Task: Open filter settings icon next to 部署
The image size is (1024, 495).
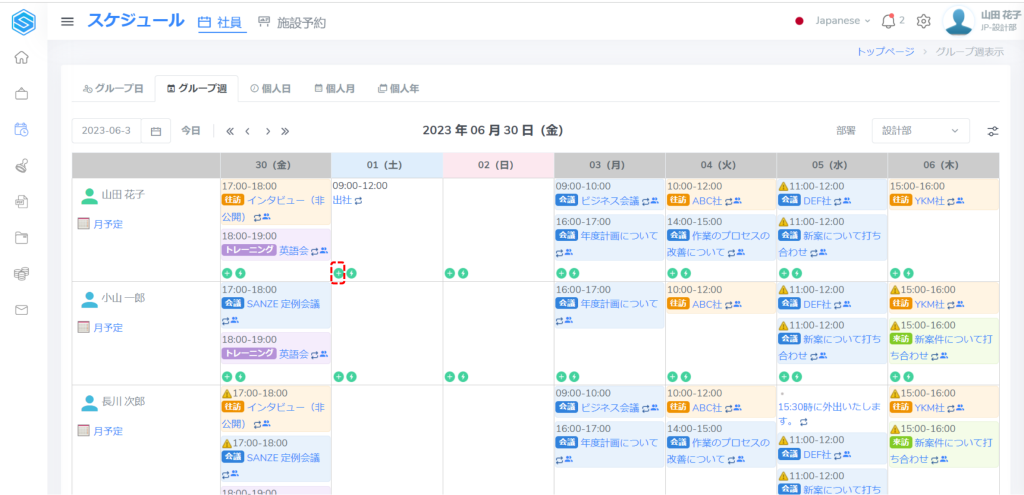Action: coord(993,131)
